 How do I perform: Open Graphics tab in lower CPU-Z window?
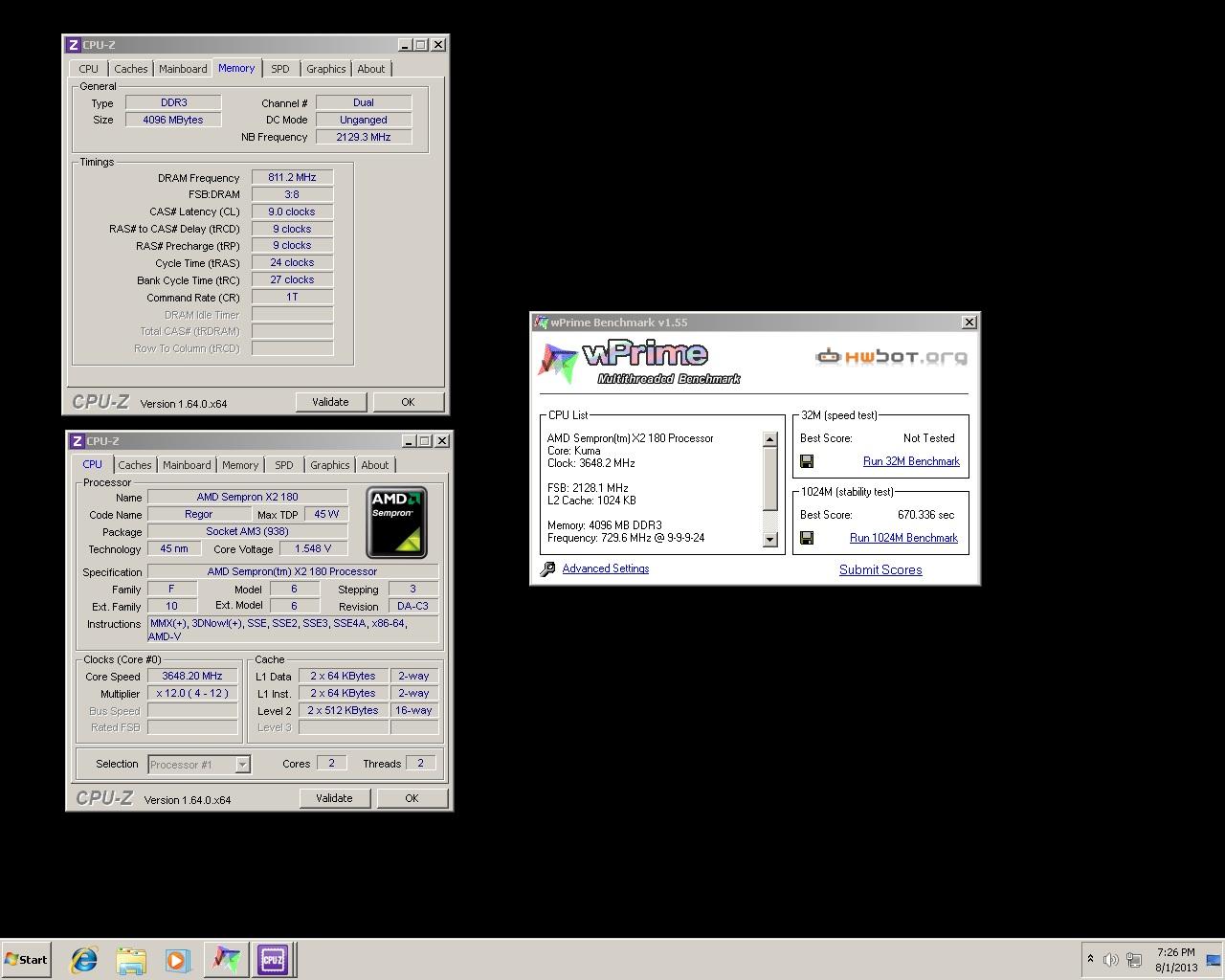coord(330,465)
